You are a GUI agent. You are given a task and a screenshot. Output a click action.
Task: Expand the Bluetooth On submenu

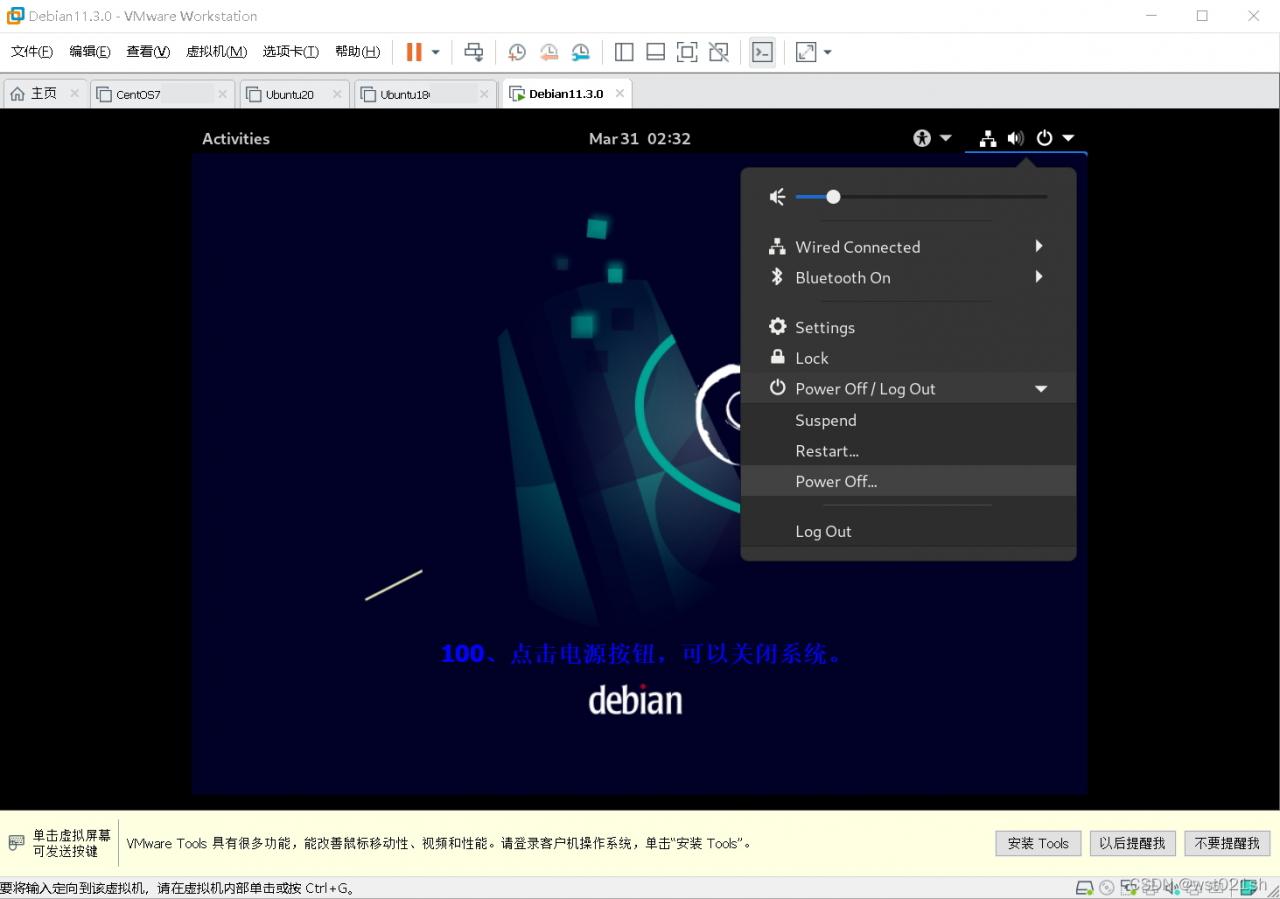pos(1039,277)
